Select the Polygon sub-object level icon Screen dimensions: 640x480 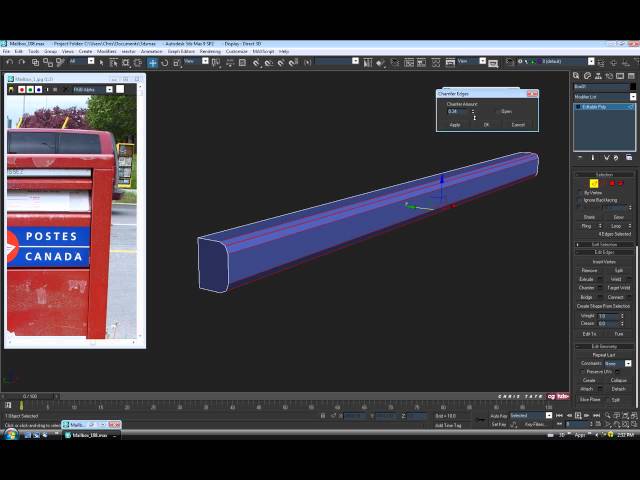pyautogui.click(x=612, y=183)
